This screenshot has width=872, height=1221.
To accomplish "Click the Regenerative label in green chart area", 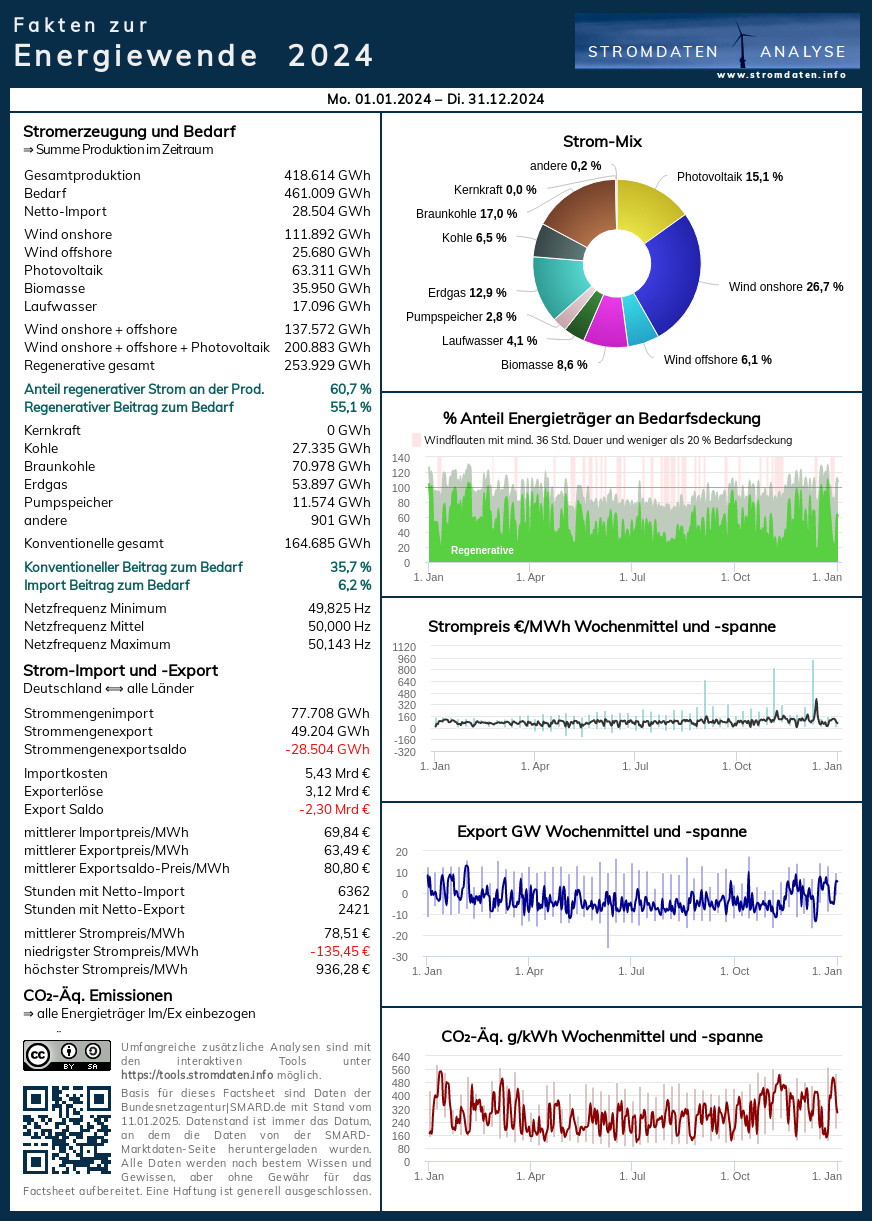I will (482, 550).
